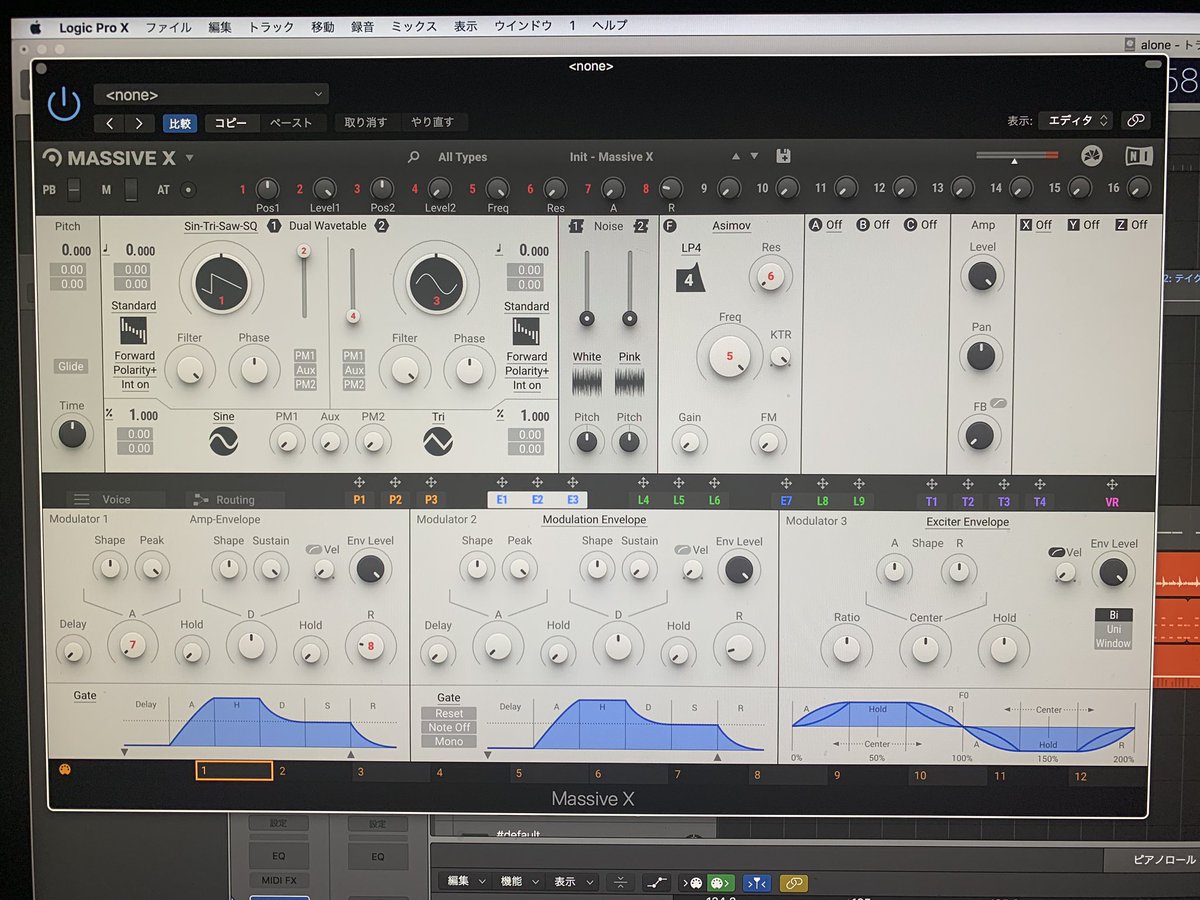1200x900 pixels.
Task: Adjust oscillator 2 level fader 4
Action: tap(352, 317)
